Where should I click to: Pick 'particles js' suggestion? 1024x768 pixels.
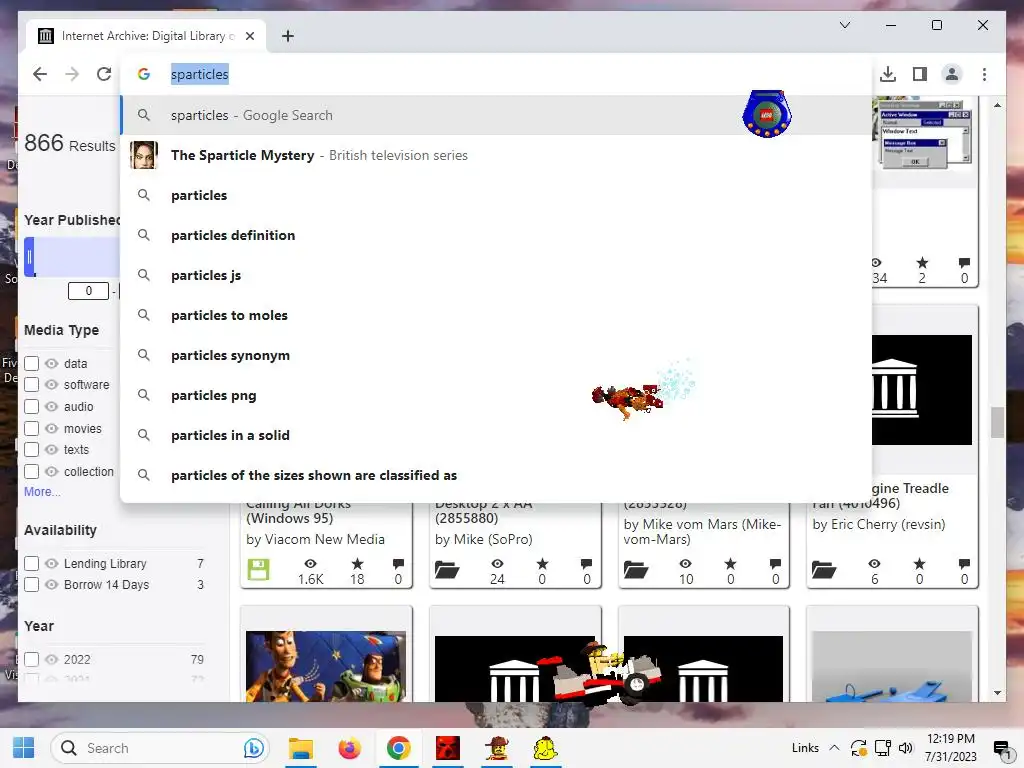pos(496,276)
